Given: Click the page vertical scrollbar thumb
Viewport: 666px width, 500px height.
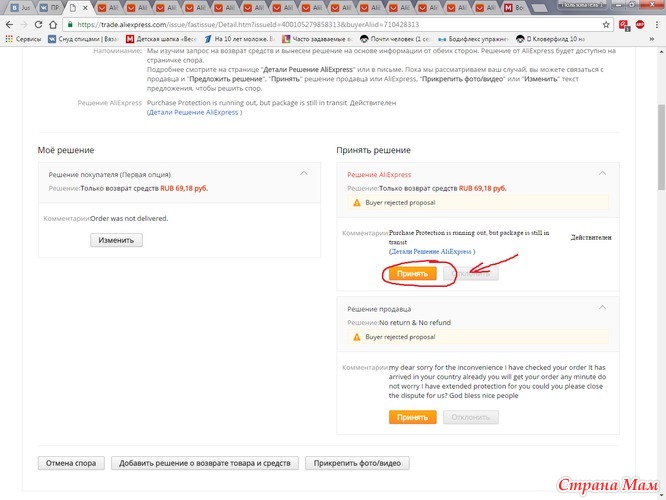Looking at the screenshot, I should coord(662,147).
